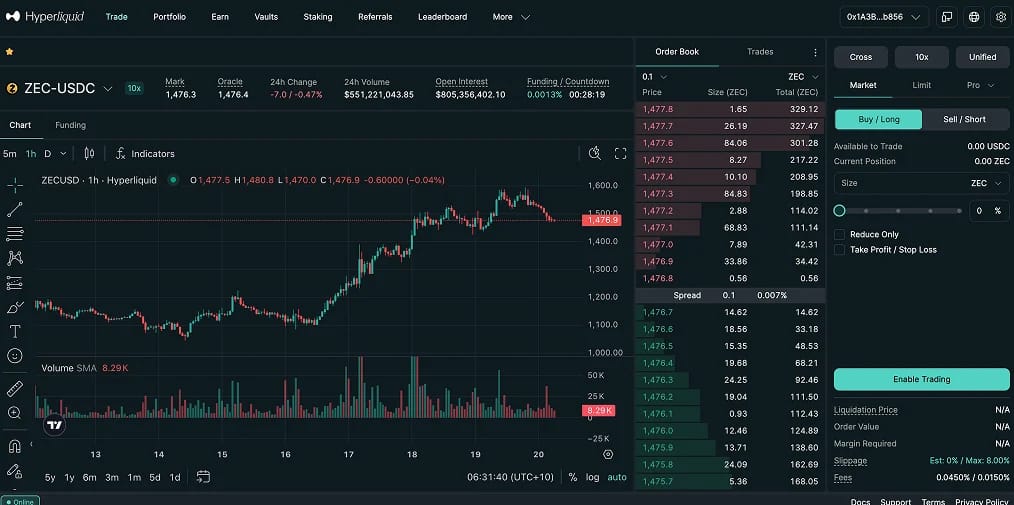Set the chart range to 3m
The image size is (1014, 505).
(112, 477)
